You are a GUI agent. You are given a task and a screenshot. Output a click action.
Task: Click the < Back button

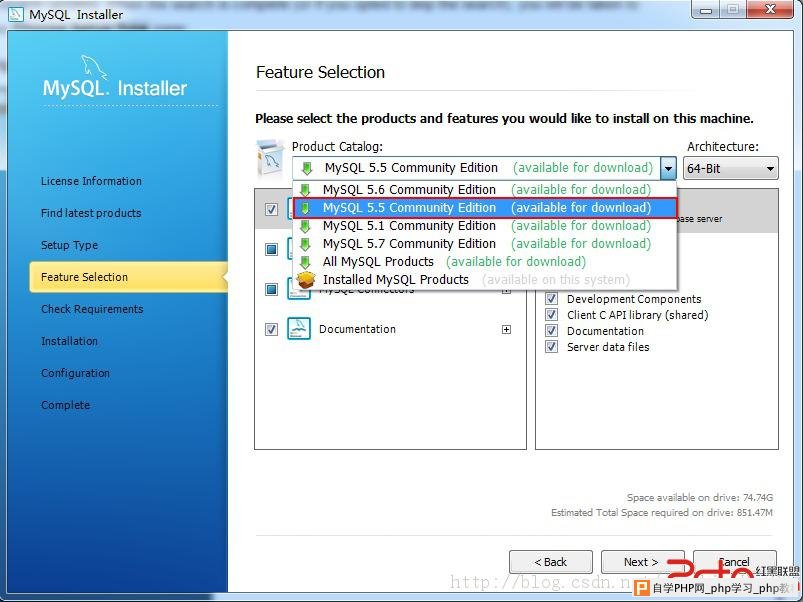point(551,562)
